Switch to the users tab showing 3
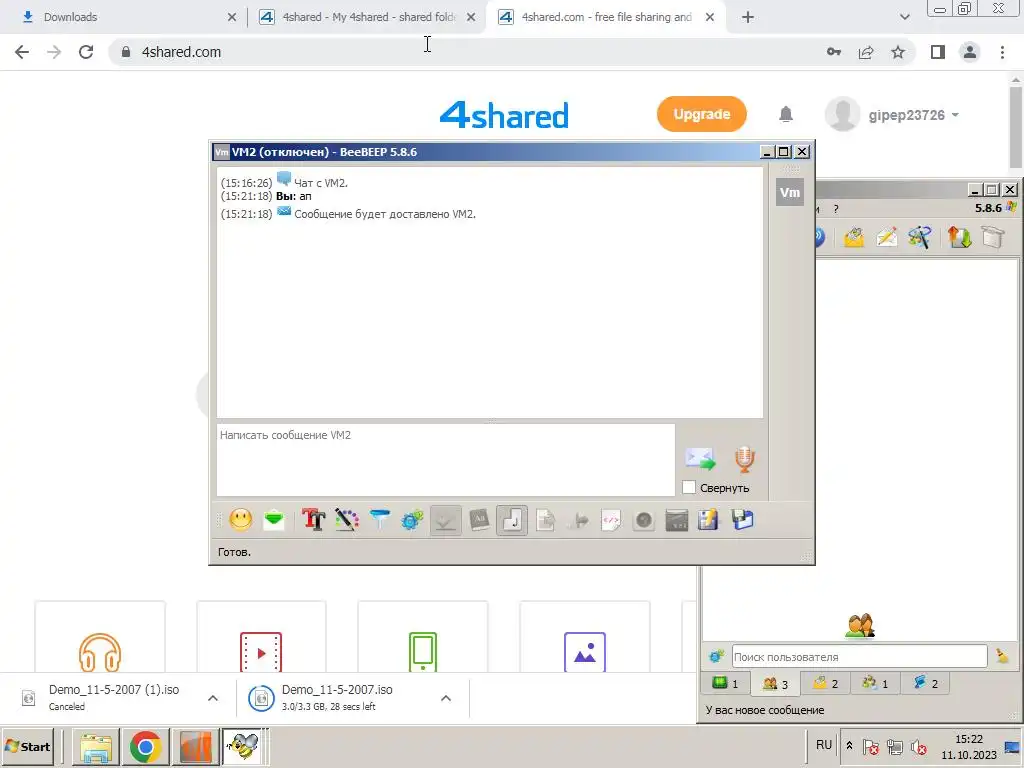Screen dimensions: 1024x768 [x=775, y=683]
